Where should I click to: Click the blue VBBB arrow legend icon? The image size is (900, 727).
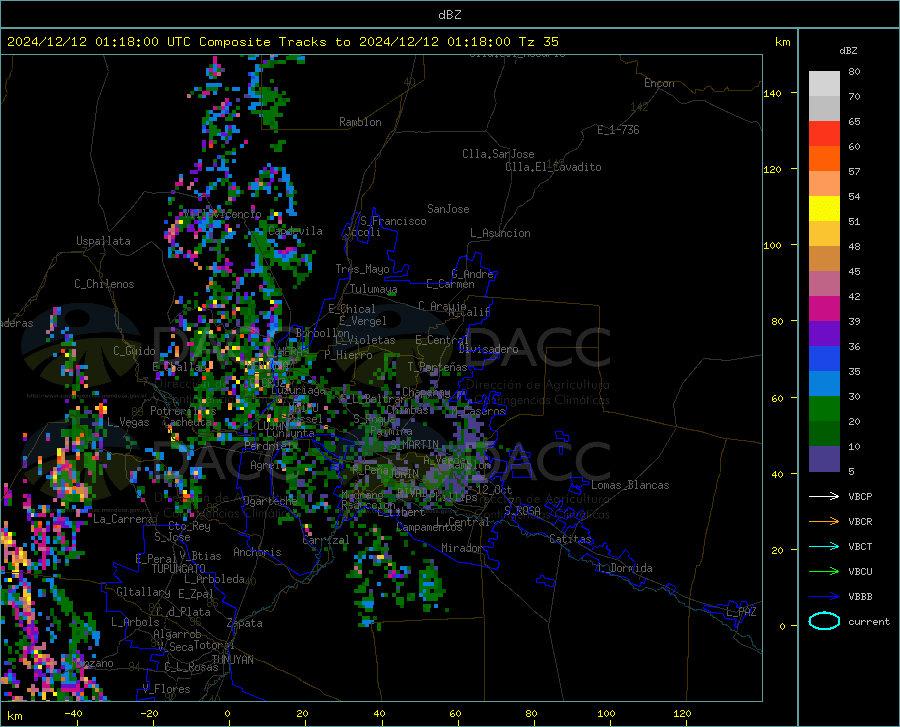[824, 597]
